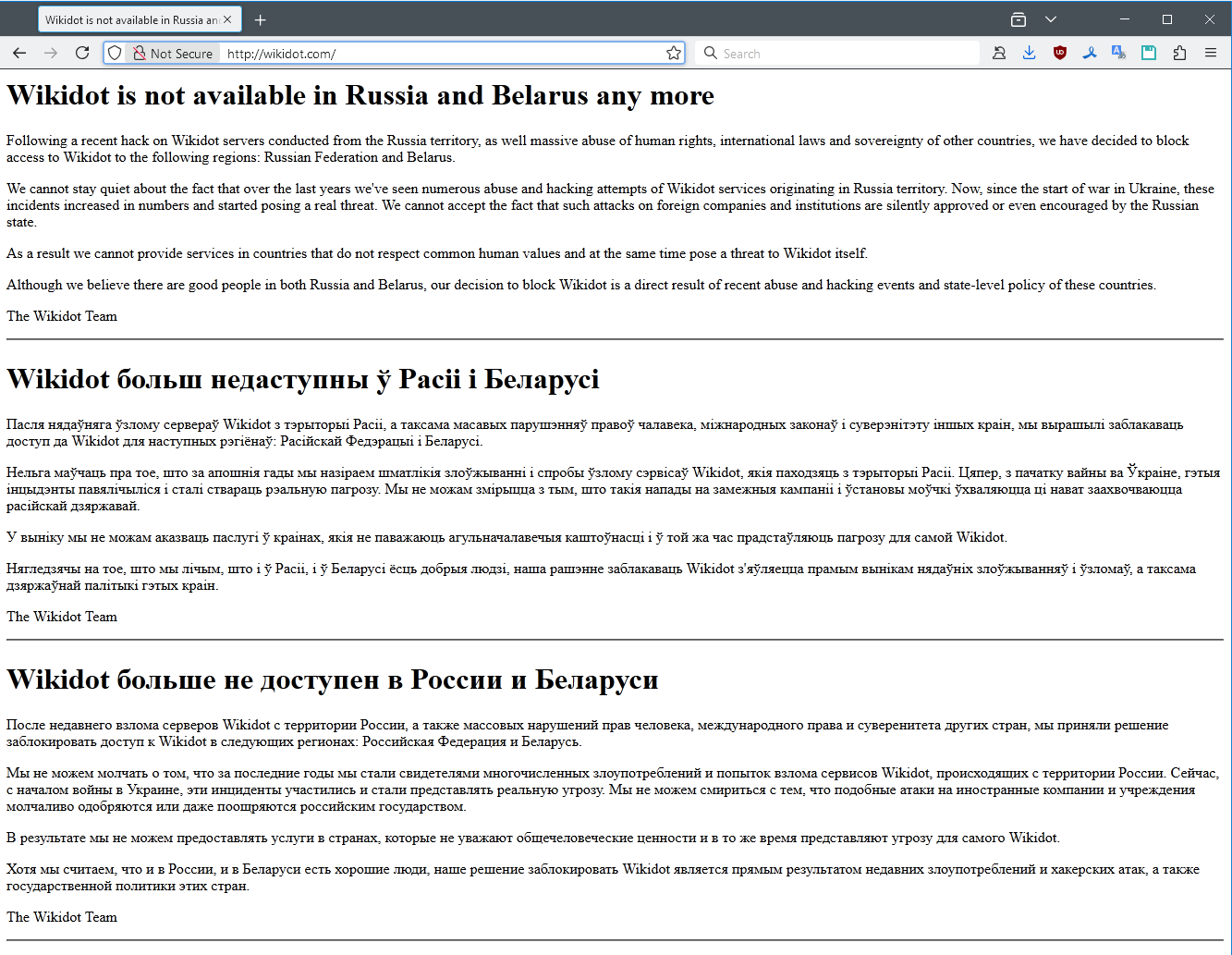Open a new tab

click(261, 19)
